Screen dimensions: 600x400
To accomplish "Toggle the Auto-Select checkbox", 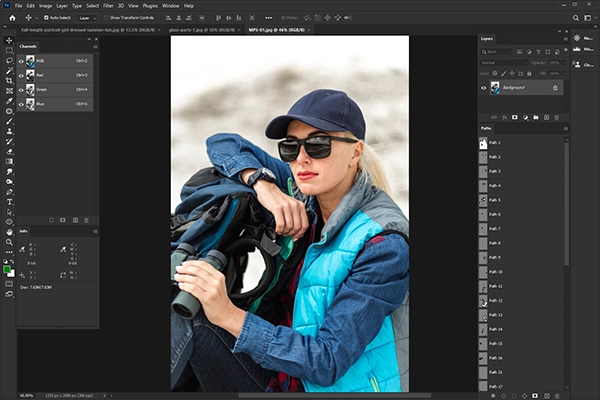I will 46,18.
